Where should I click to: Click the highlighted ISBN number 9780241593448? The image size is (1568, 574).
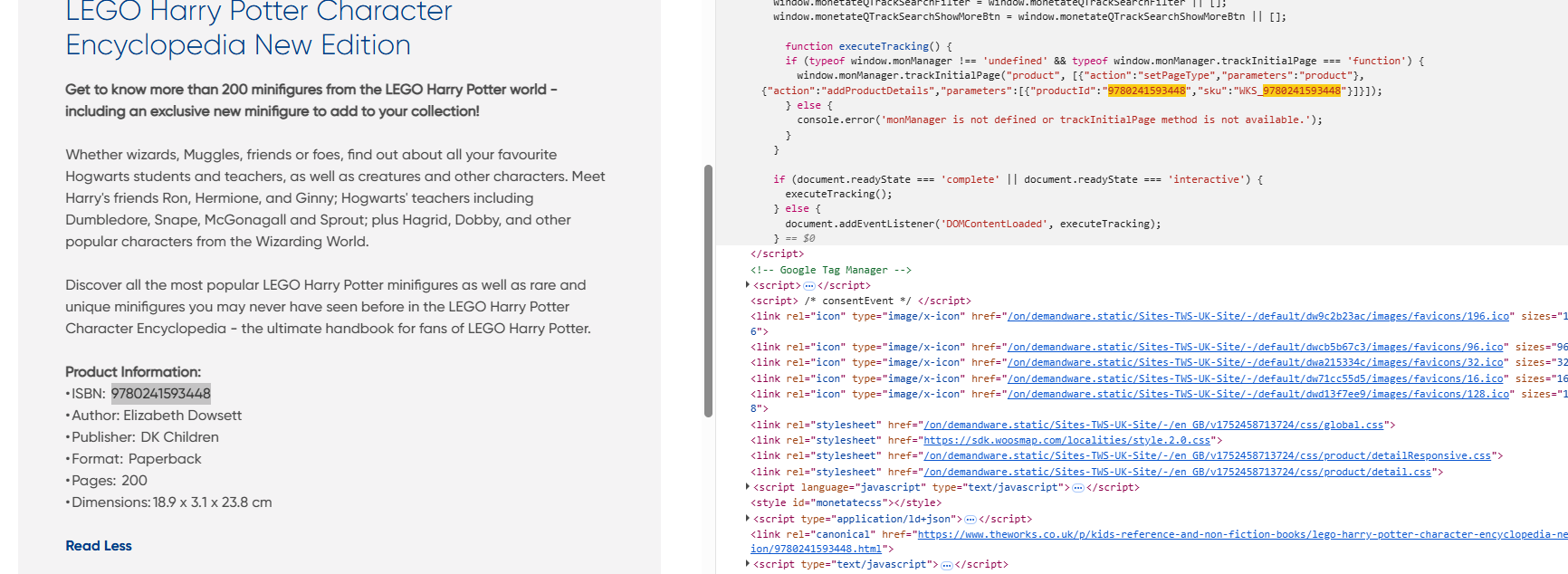point(161,393)
